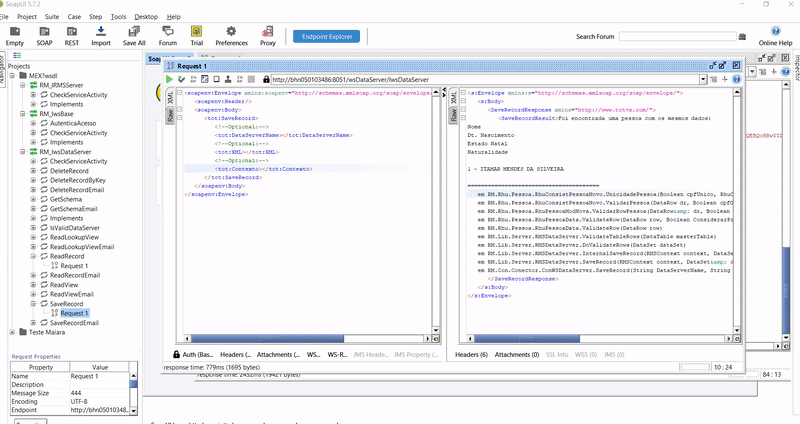Click the plus icon right of endpoint URL

coord(724,79)
